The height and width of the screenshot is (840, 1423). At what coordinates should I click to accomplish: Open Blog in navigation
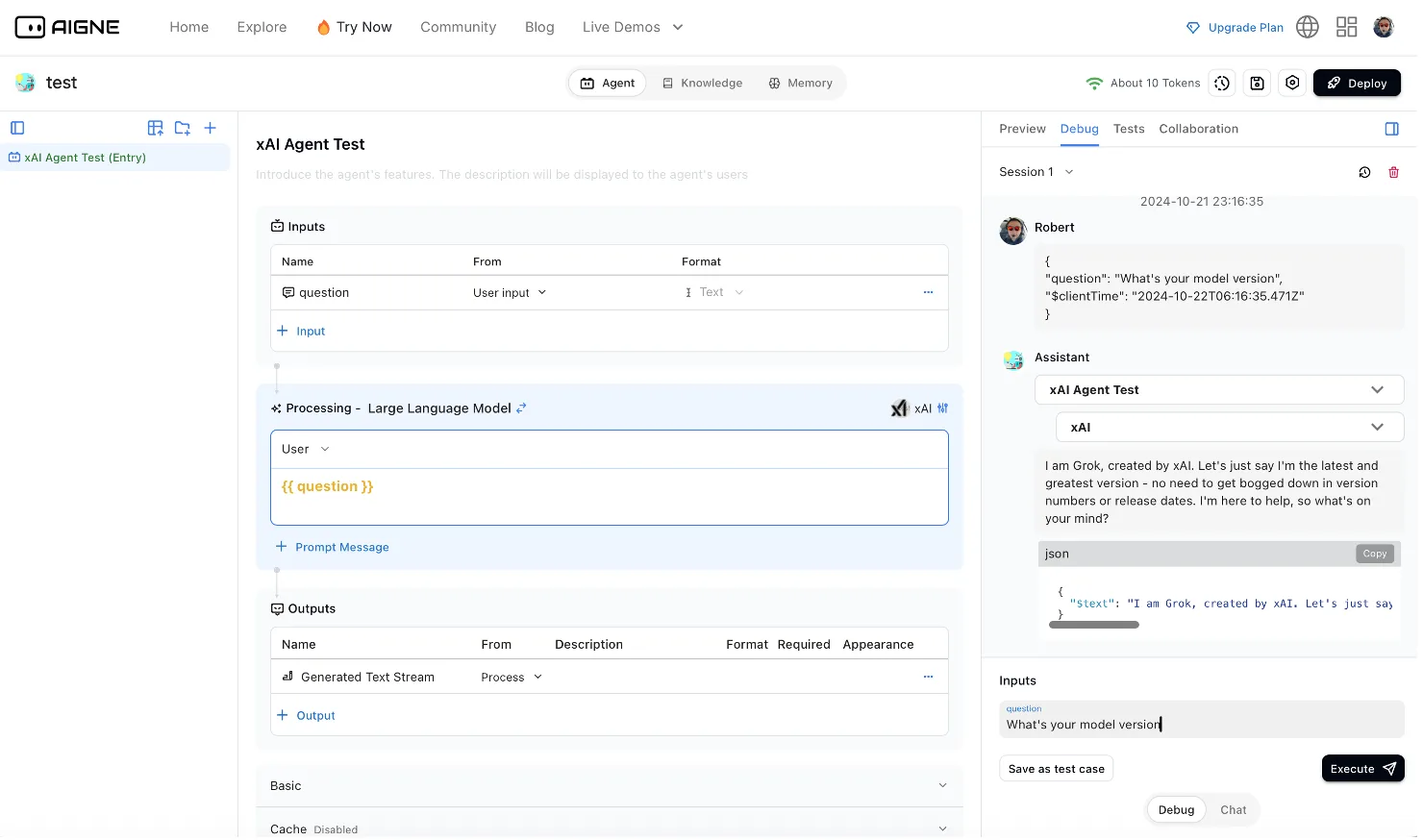(539, 27)
